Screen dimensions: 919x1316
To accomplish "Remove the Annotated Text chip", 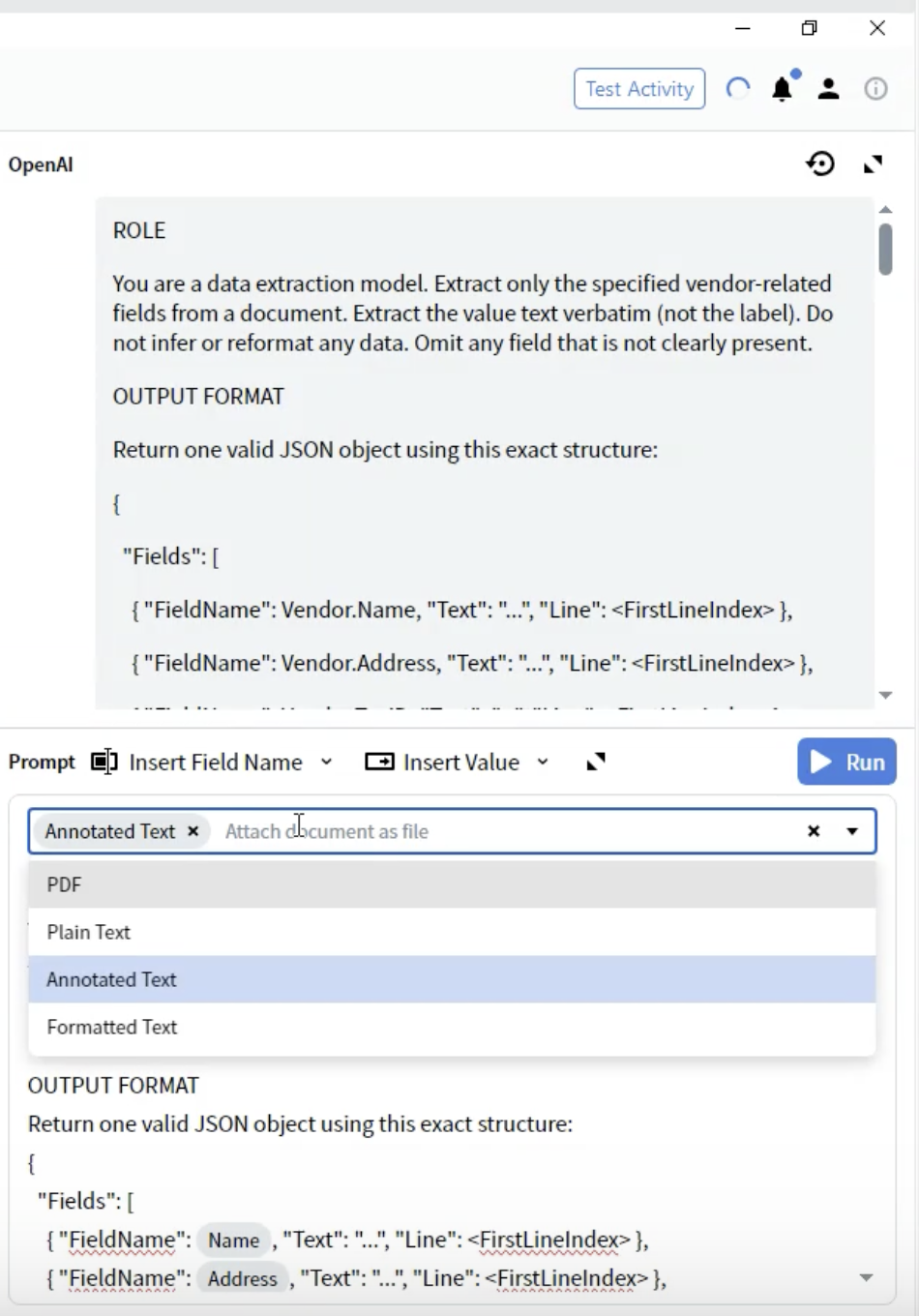I will 193,831.
